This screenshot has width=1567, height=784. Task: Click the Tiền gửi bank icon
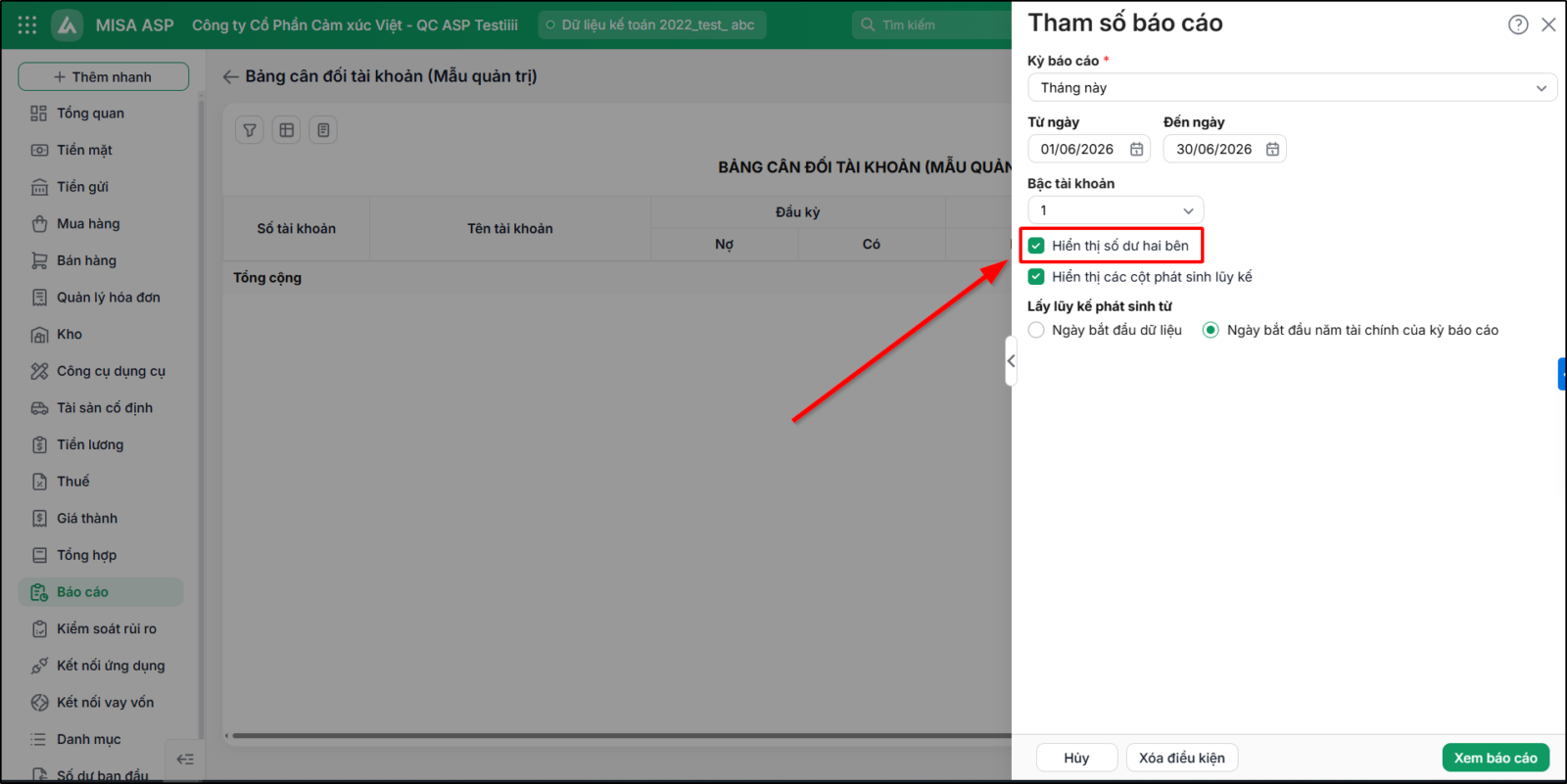[39, 187]
